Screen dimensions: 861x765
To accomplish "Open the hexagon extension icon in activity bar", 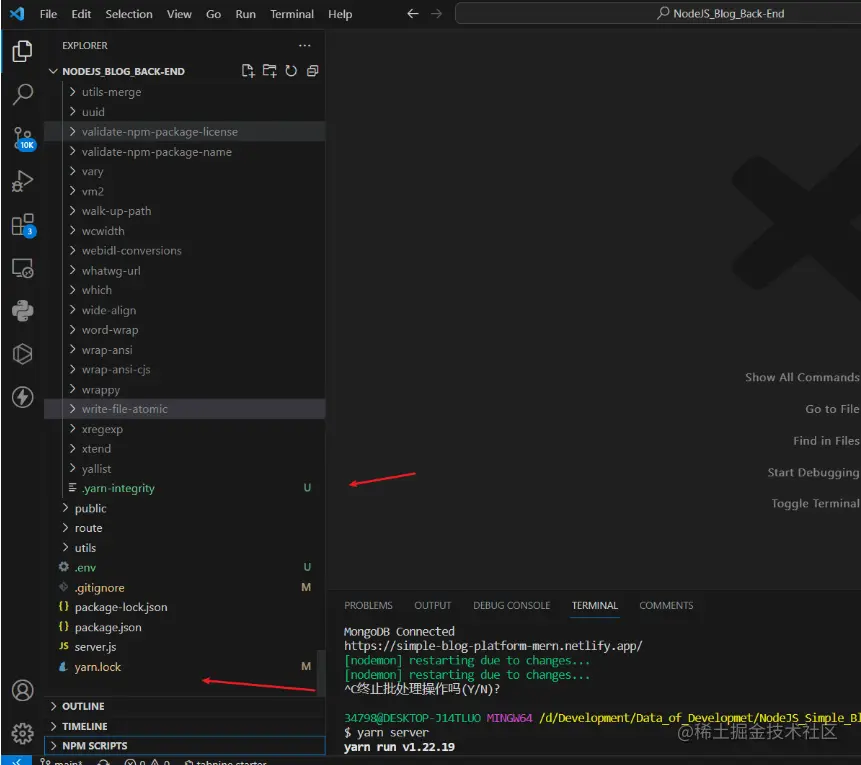I will pyautogui.click(x=22, y=354).
